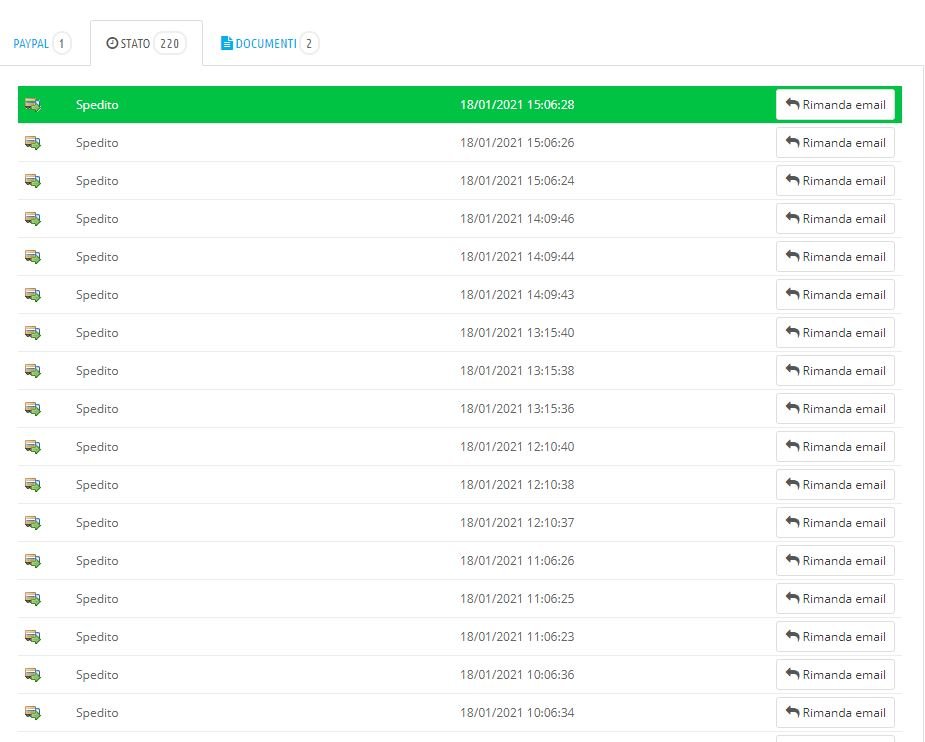
Task: Click Spedito label in the 12:10:40 row
Action: click(97, 447)
